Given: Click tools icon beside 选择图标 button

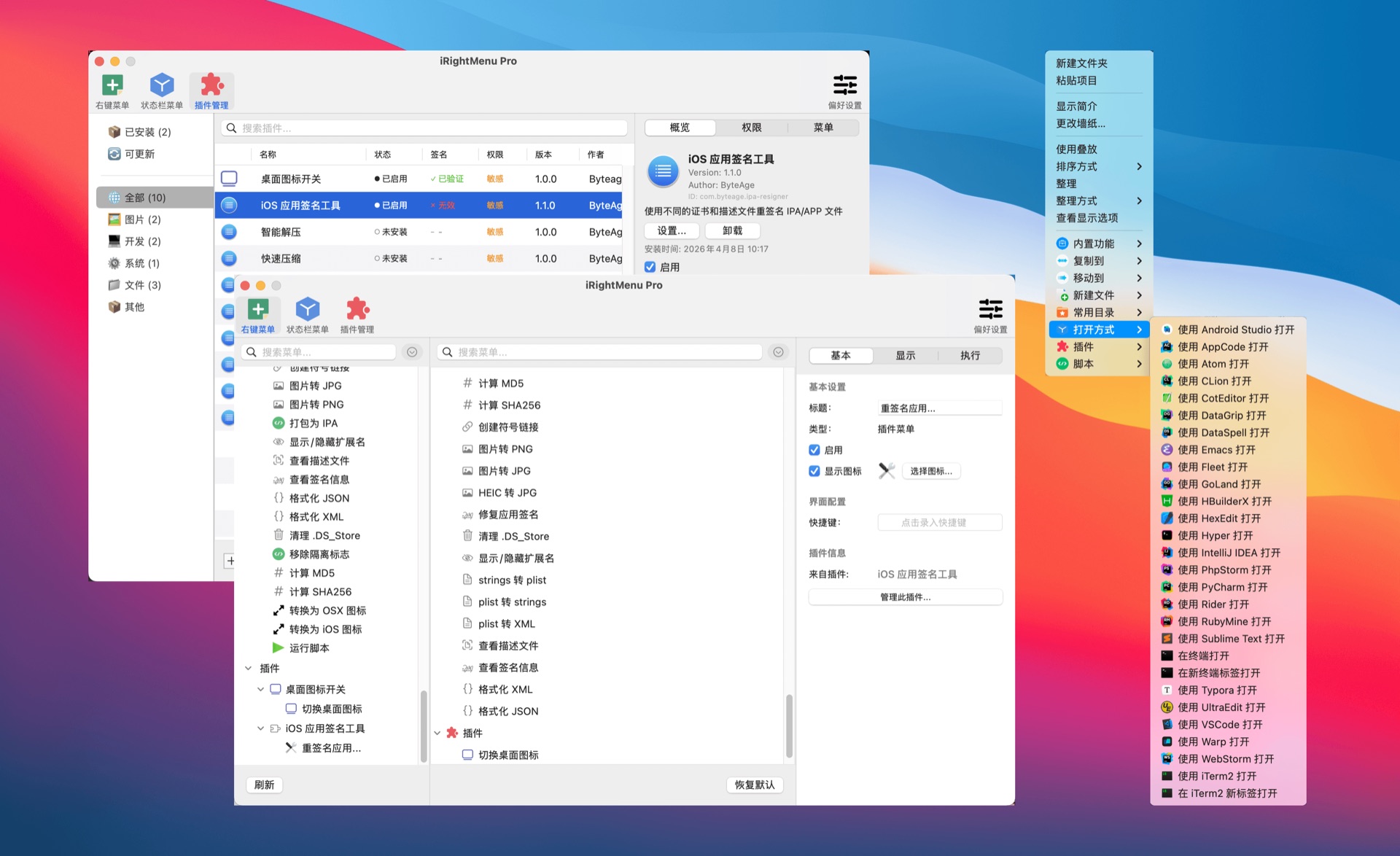Looking at the screenshot, I should (887, 471).
